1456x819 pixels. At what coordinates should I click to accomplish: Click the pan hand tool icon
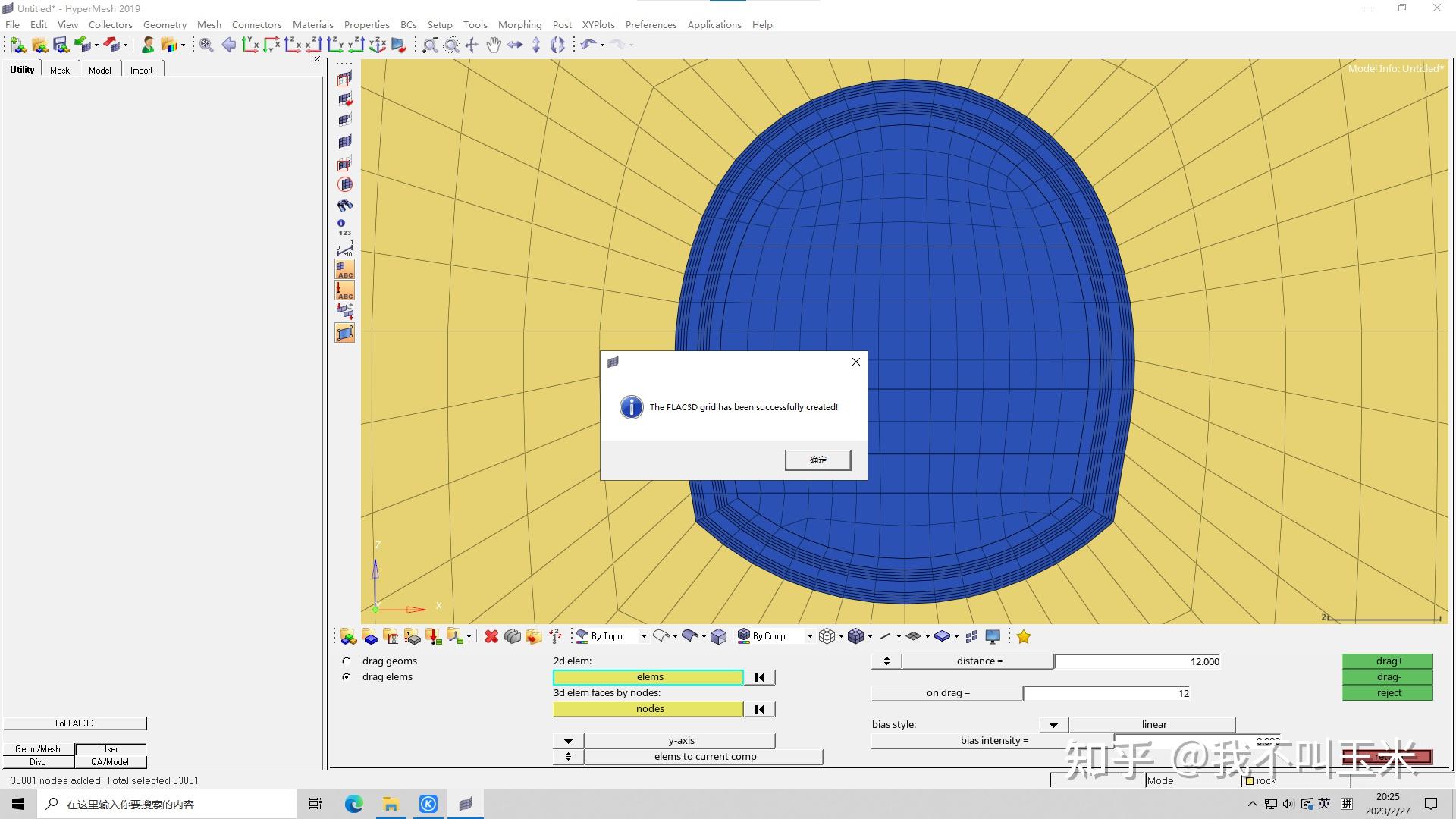pyautogui.click(x=494, y=45)
